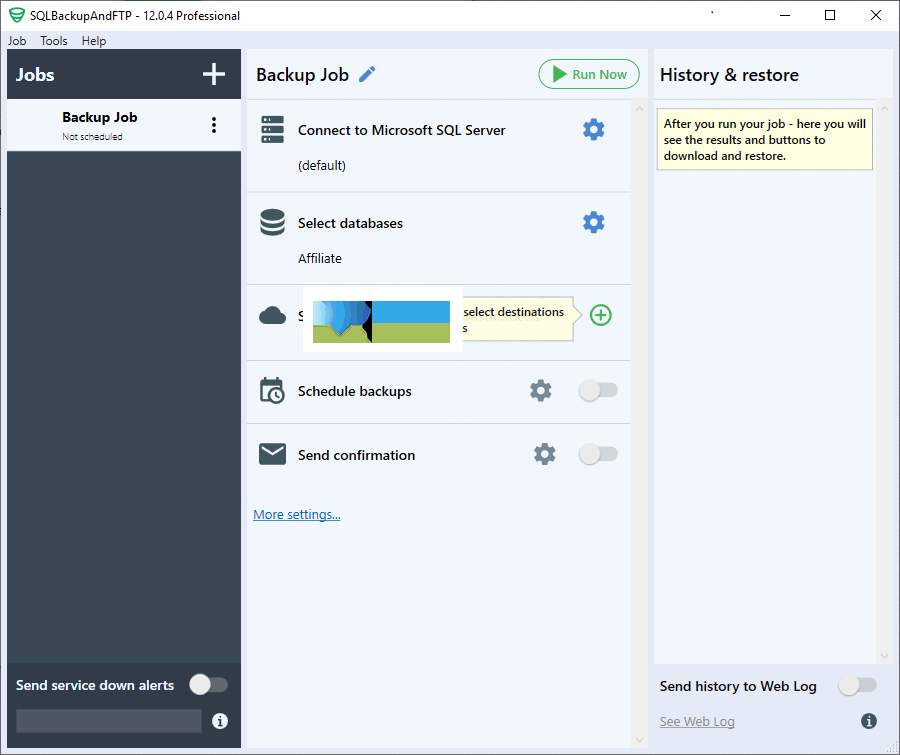Screen dimensions: 900x755
Task: Open the Help menu
Action: click(x=94, y=41)
